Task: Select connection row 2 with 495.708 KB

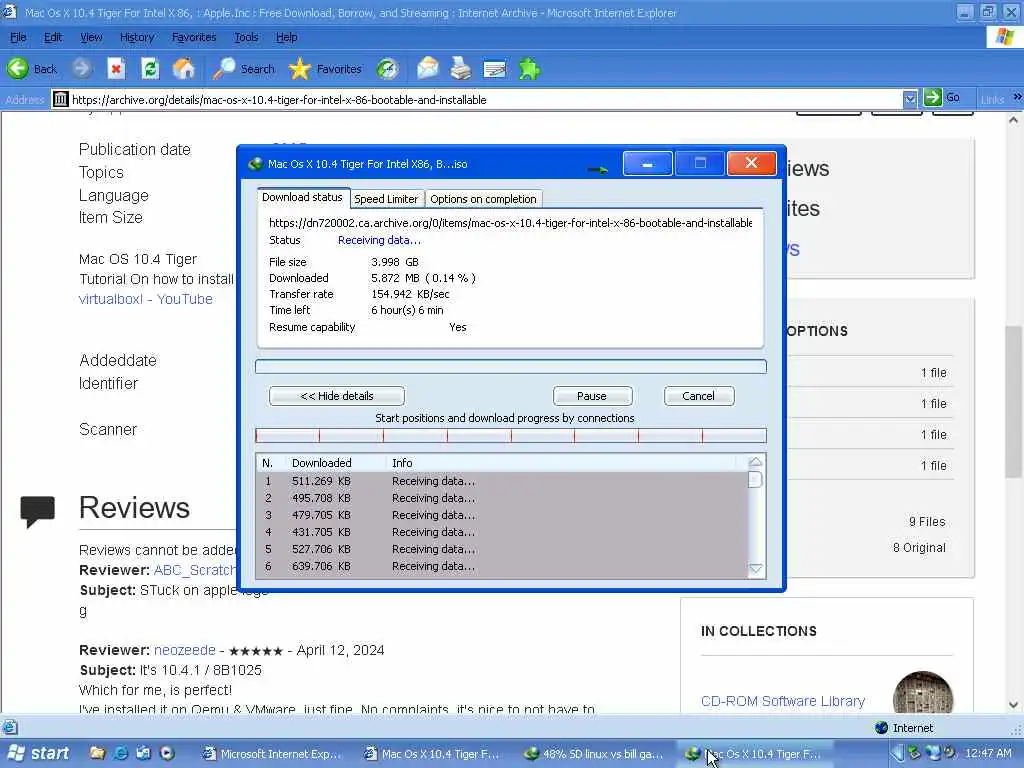Action: pyautogui.click(x=502, y=498)
